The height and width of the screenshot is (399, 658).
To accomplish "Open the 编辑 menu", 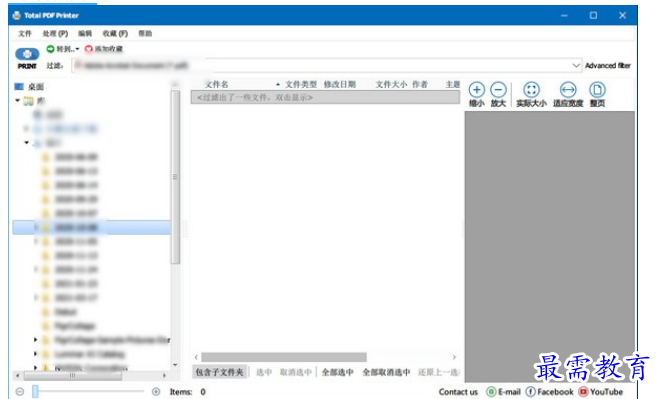I will (x=85, y=34).
